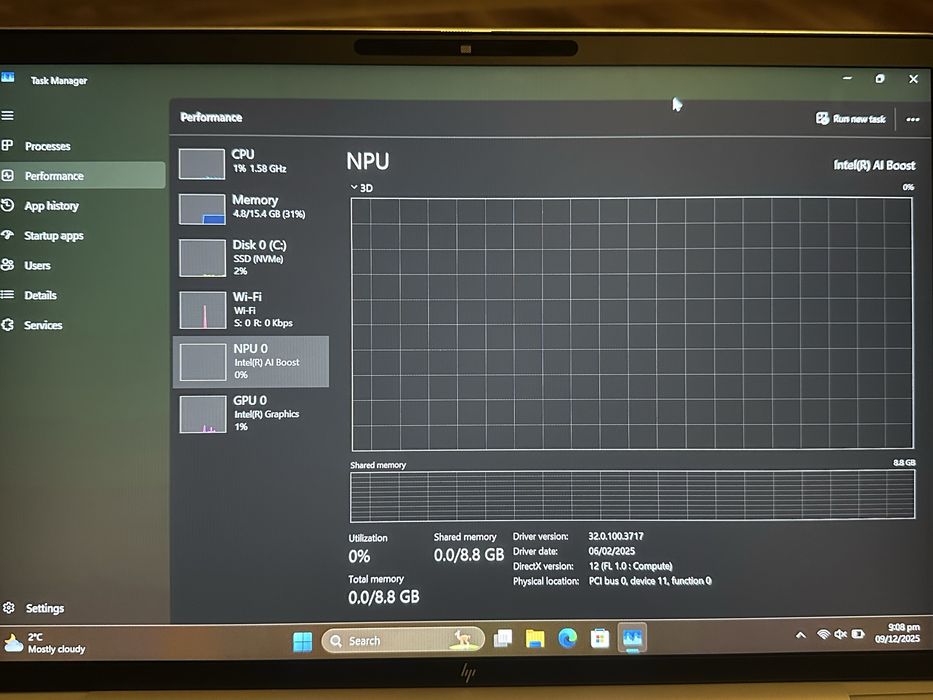Select the CPU performance item

250,162
